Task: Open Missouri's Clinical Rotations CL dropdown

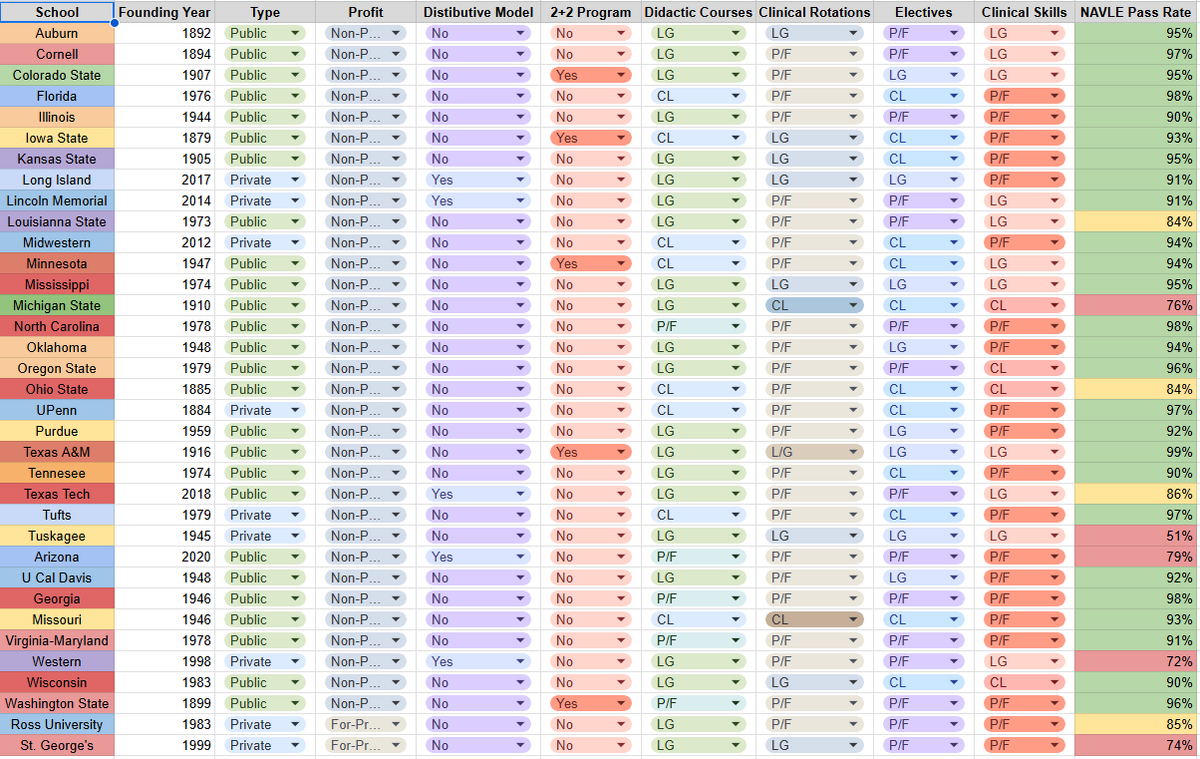Action: (852, 619)
